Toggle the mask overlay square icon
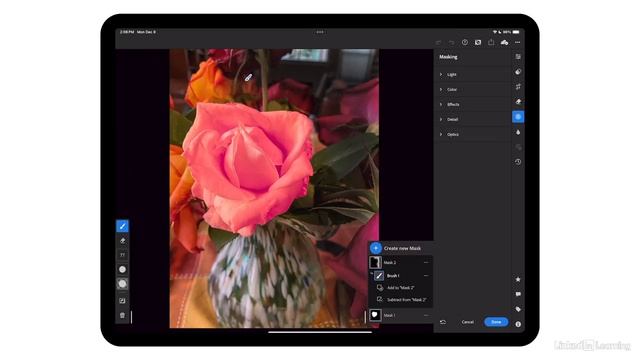 tap(122, 300)
